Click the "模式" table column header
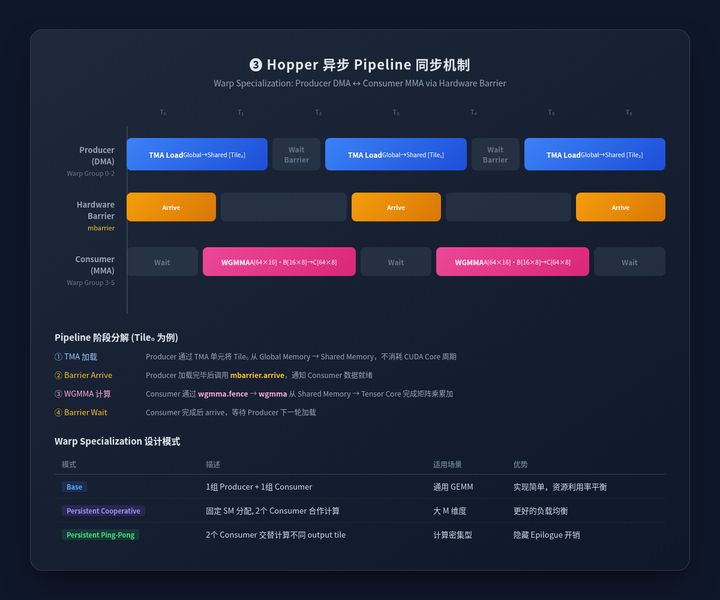720x600 pixels. 69,465
